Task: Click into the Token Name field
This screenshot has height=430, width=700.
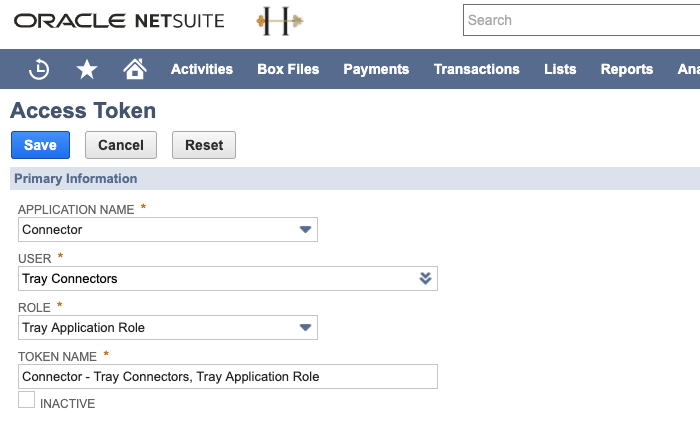Action: [228, 376]
